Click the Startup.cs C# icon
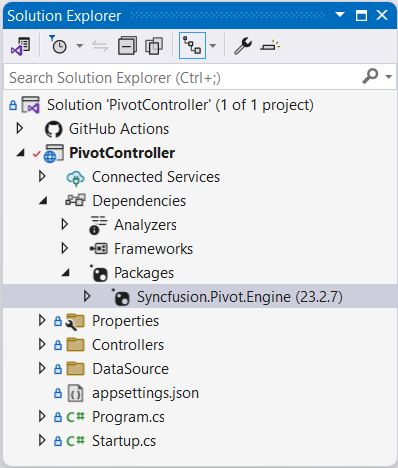 point(75,441)
